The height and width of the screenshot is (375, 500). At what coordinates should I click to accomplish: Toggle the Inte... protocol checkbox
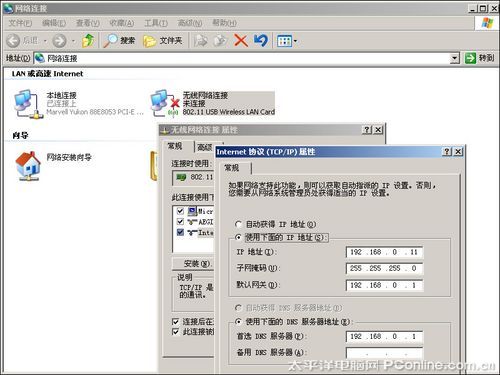[x=180, y=232]
